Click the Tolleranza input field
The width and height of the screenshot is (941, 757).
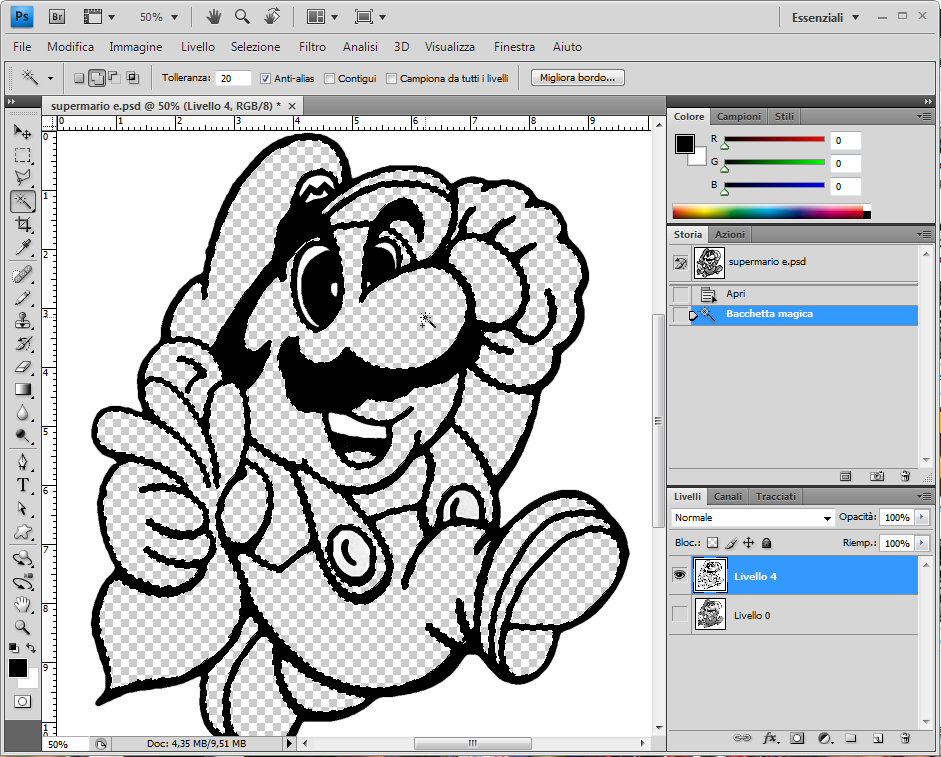coord(233,78)
